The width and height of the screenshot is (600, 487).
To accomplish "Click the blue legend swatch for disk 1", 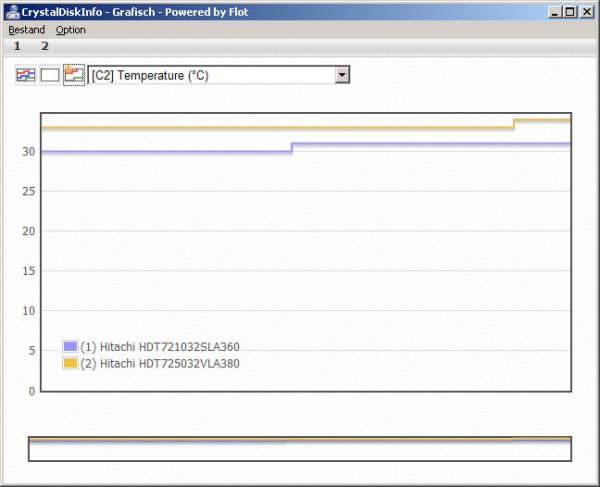I will pyautogui.click(x=70, y=347).
